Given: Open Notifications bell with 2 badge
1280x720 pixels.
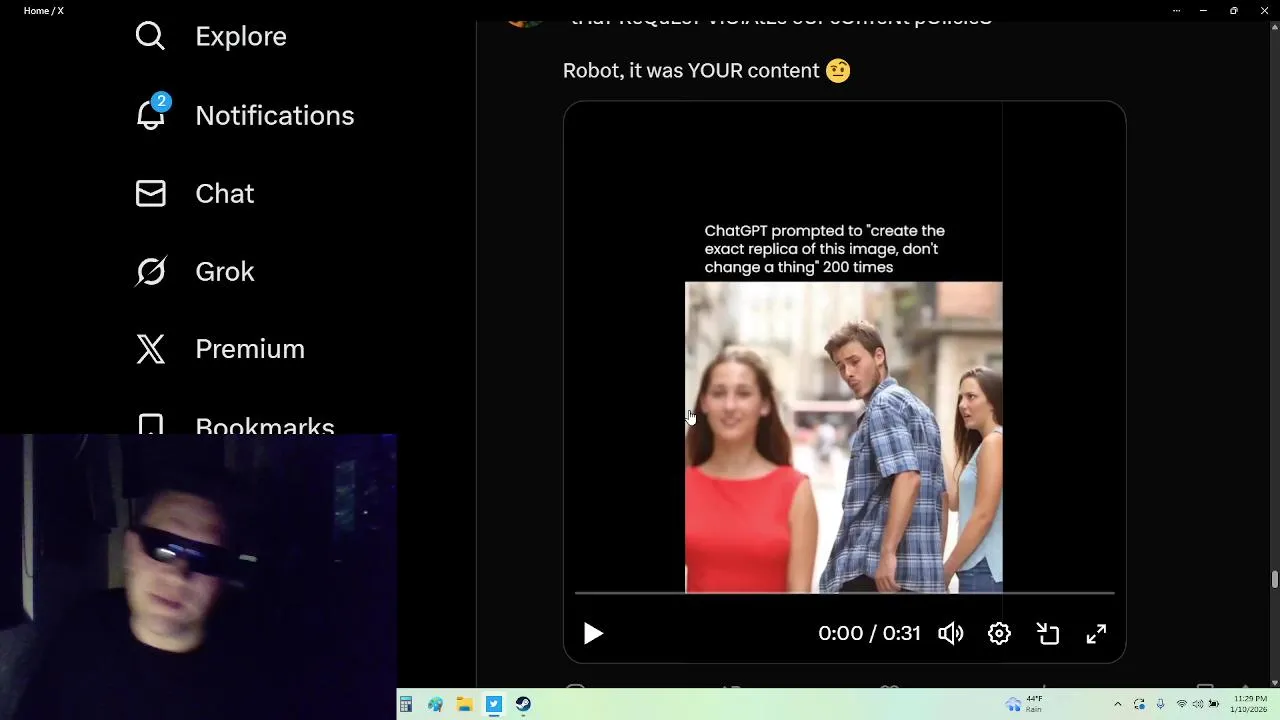Looking at the screenshot, I should (152, 113).
